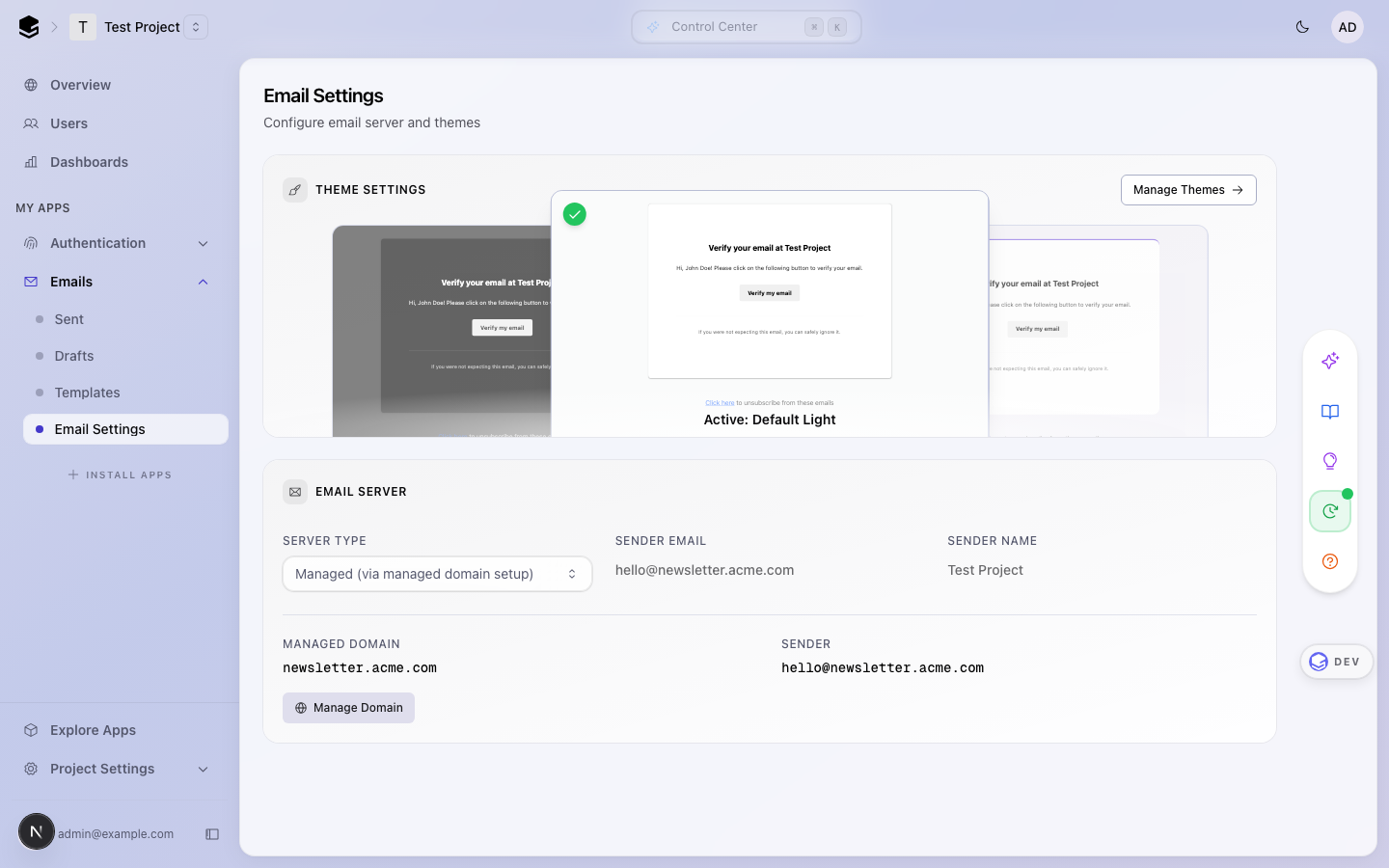Open the AD user avatar menu

click(x=1348, y=27)
